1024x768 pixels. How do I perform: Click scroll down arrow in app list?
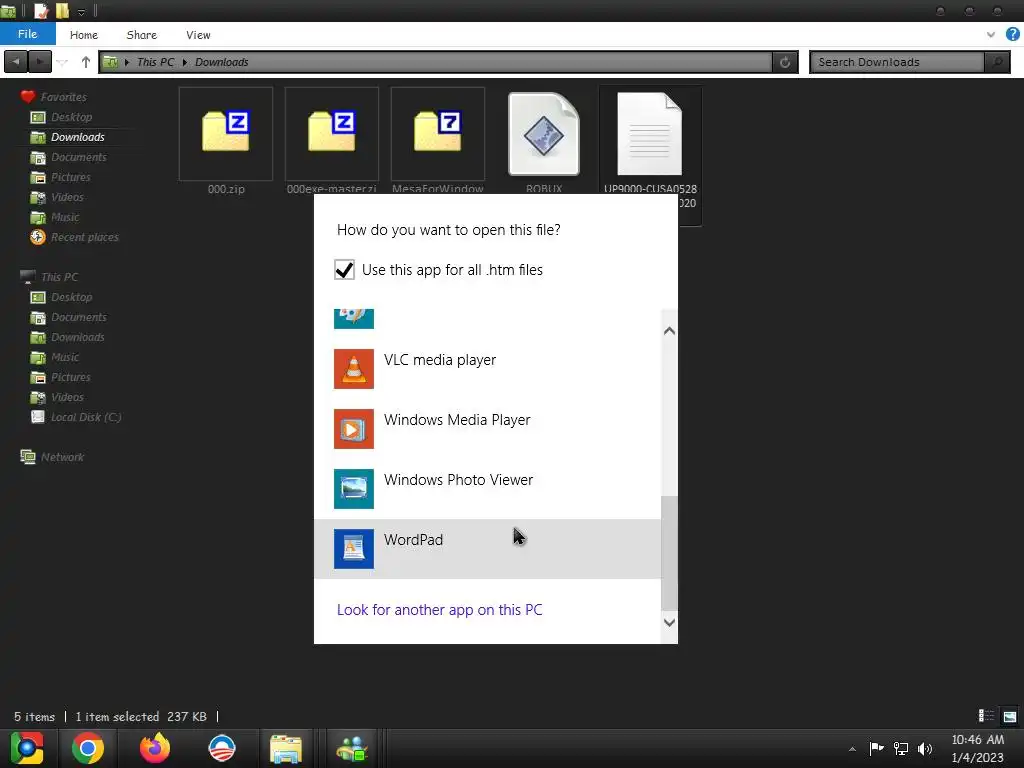[x=669, y=622]
